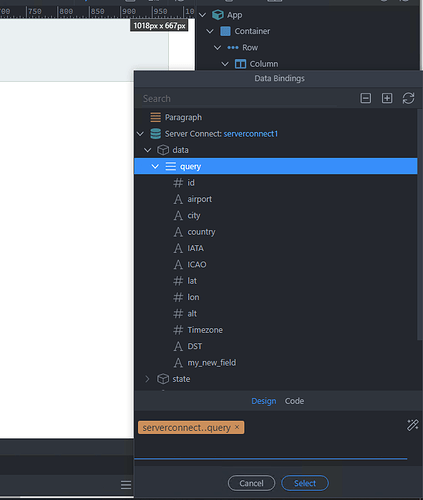Collapse the query node

pyautogui.click(x=155, y=166)
